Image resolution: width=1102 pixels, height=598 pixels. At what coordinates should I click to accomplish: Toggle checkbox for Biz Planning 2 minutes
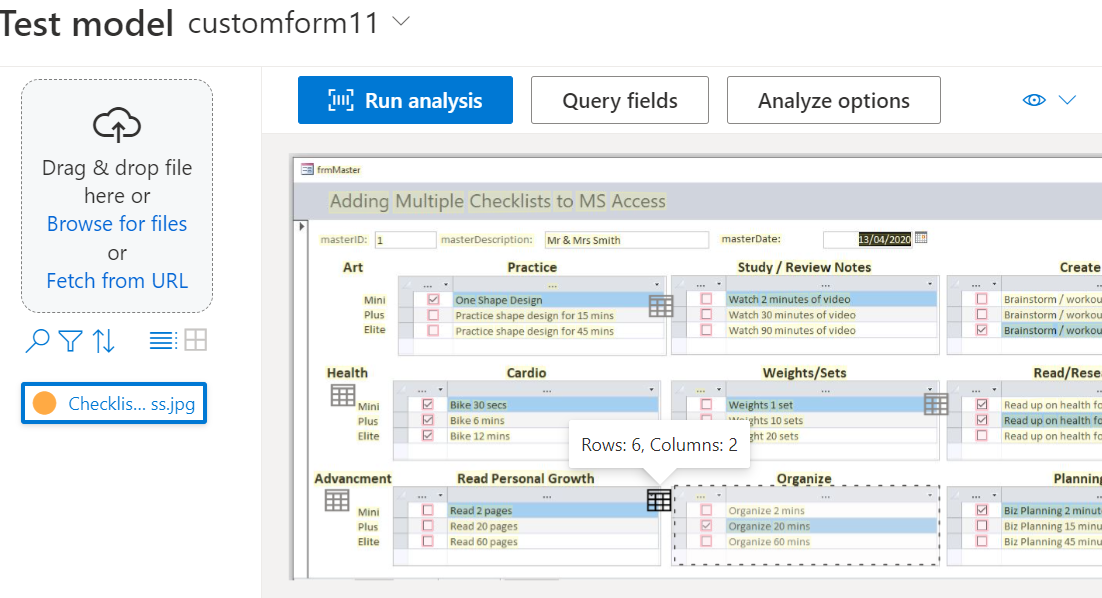[x=982, y=509]
